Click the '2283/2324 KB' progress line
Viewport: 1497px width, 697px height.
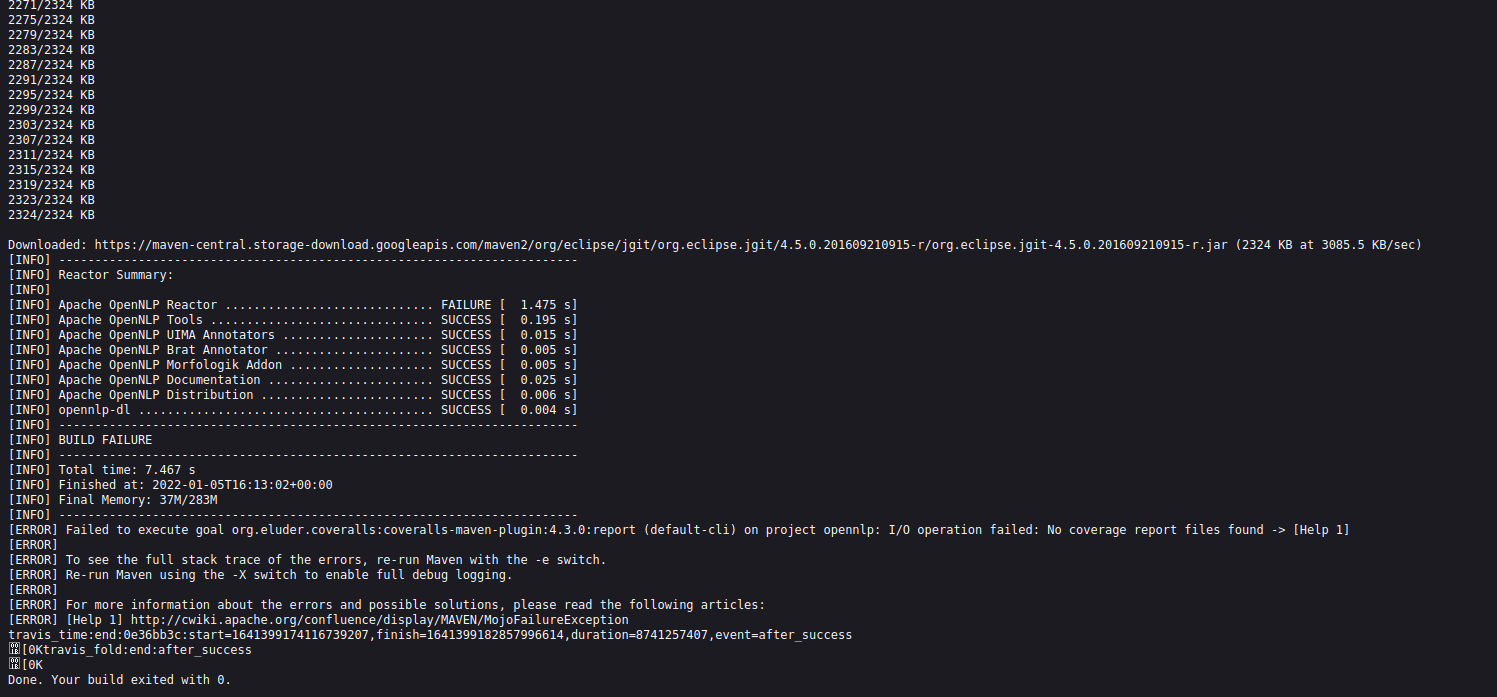(x=51, y=50)
